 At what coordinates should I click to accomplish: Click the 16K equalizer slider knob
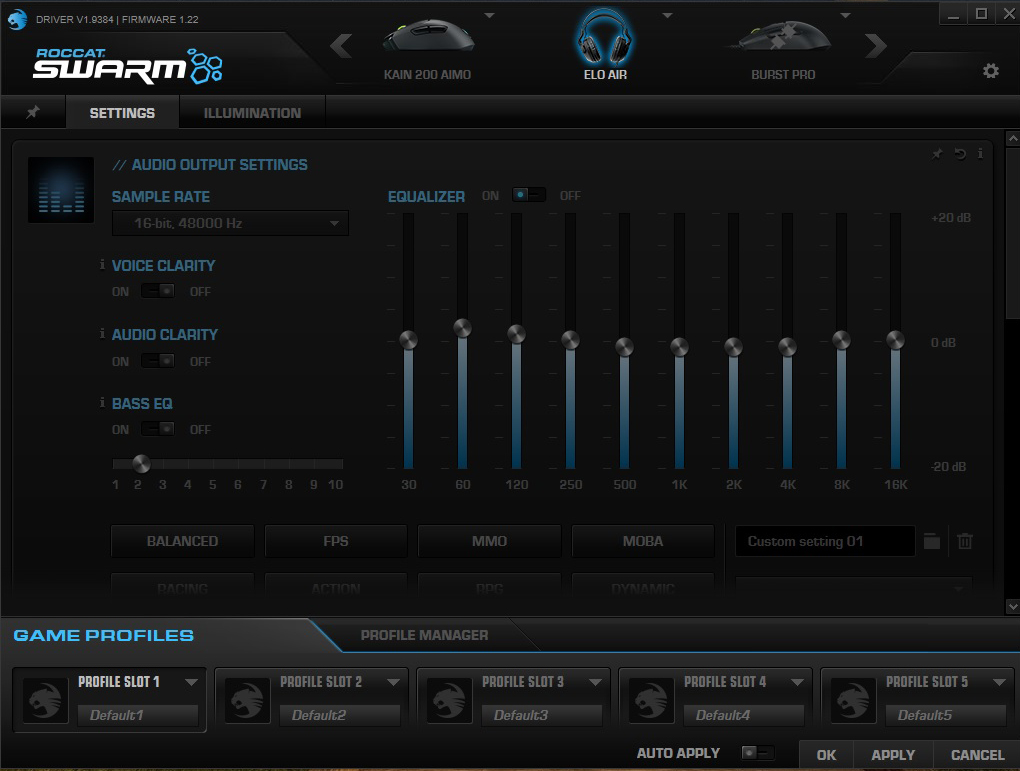click(895, 340)
